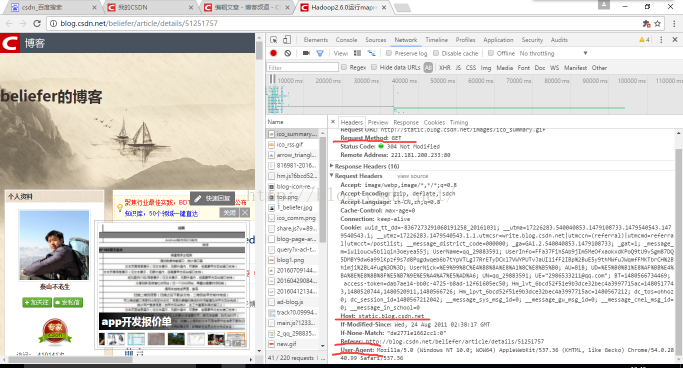
Task: Click the inspect element picker icon
Action: pos(274,40)
